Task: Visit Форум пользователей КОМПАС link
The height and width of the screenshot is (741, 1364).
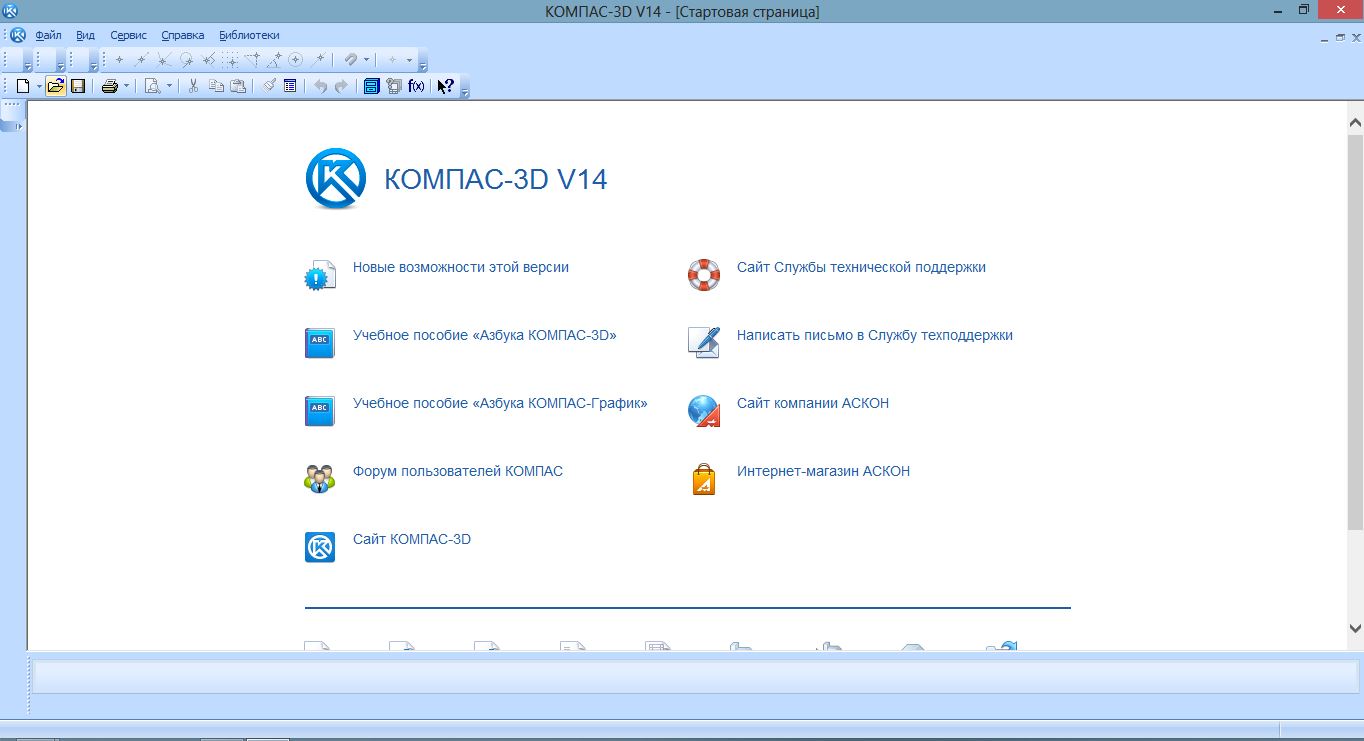Action: point(458,471)
